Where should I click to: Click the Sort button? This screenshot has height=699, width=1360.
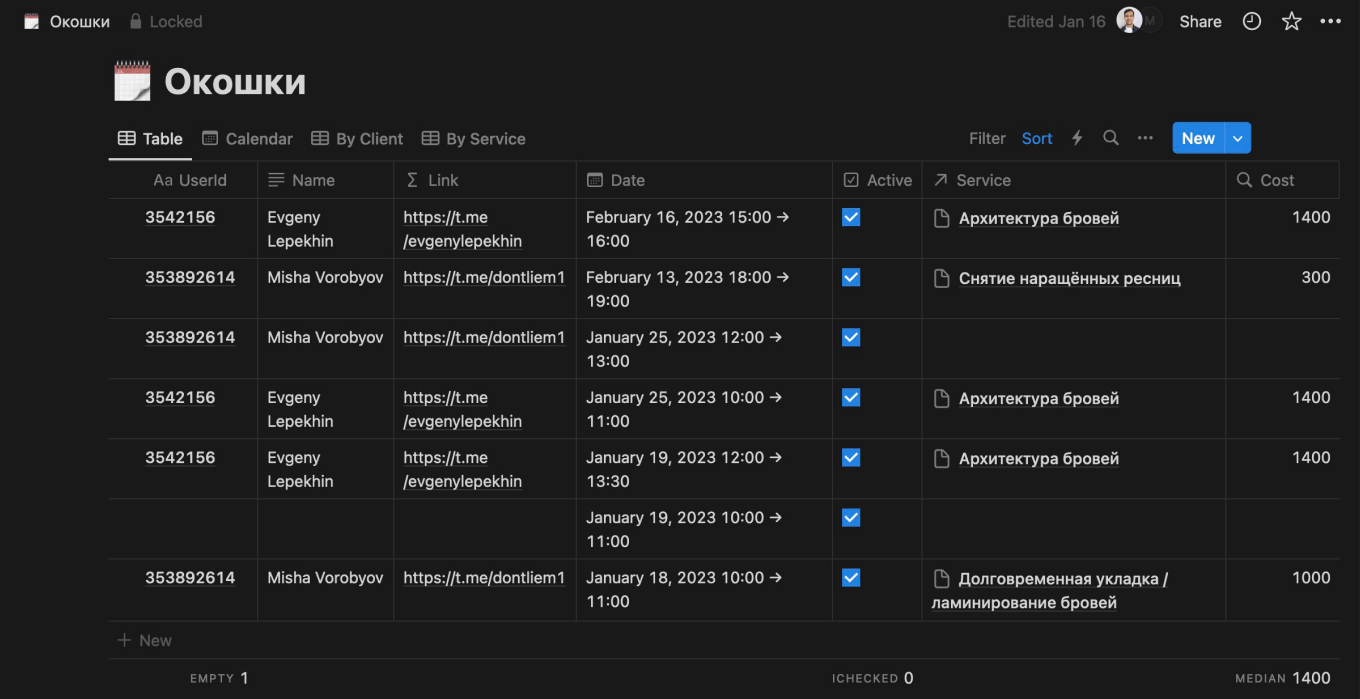(1037, 138)
